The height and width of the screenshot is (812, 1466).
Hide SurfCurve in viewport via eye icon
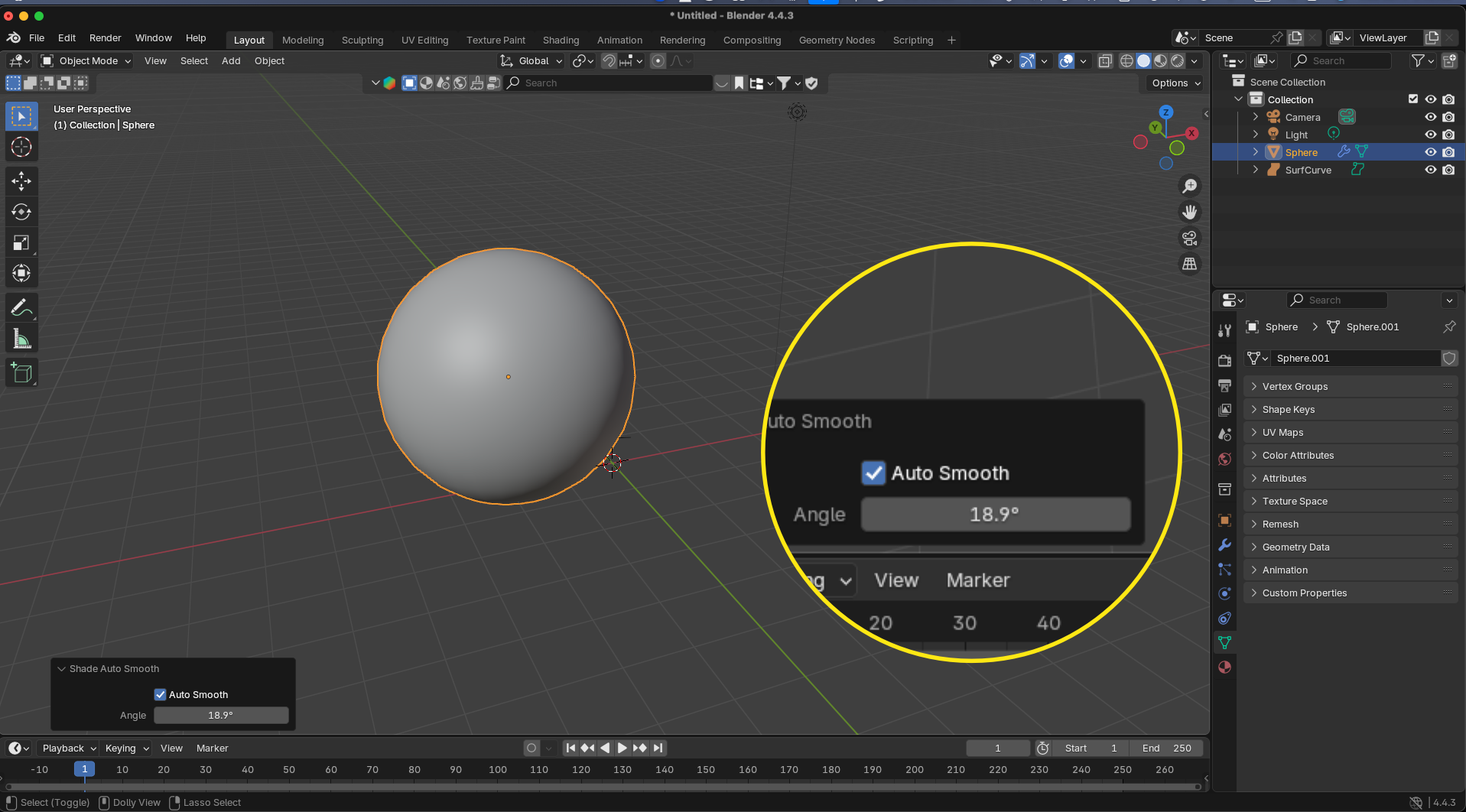(1430, 170)
